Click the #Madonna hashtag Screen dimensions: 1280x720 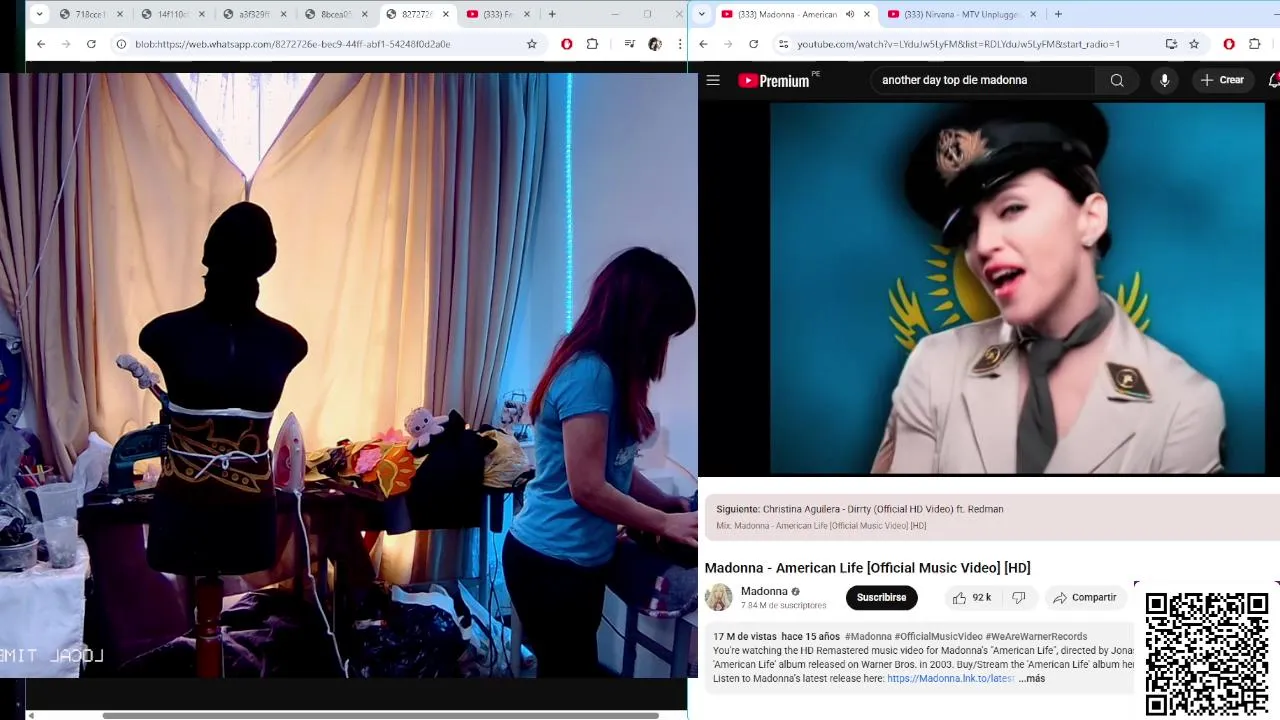(868, 637)
